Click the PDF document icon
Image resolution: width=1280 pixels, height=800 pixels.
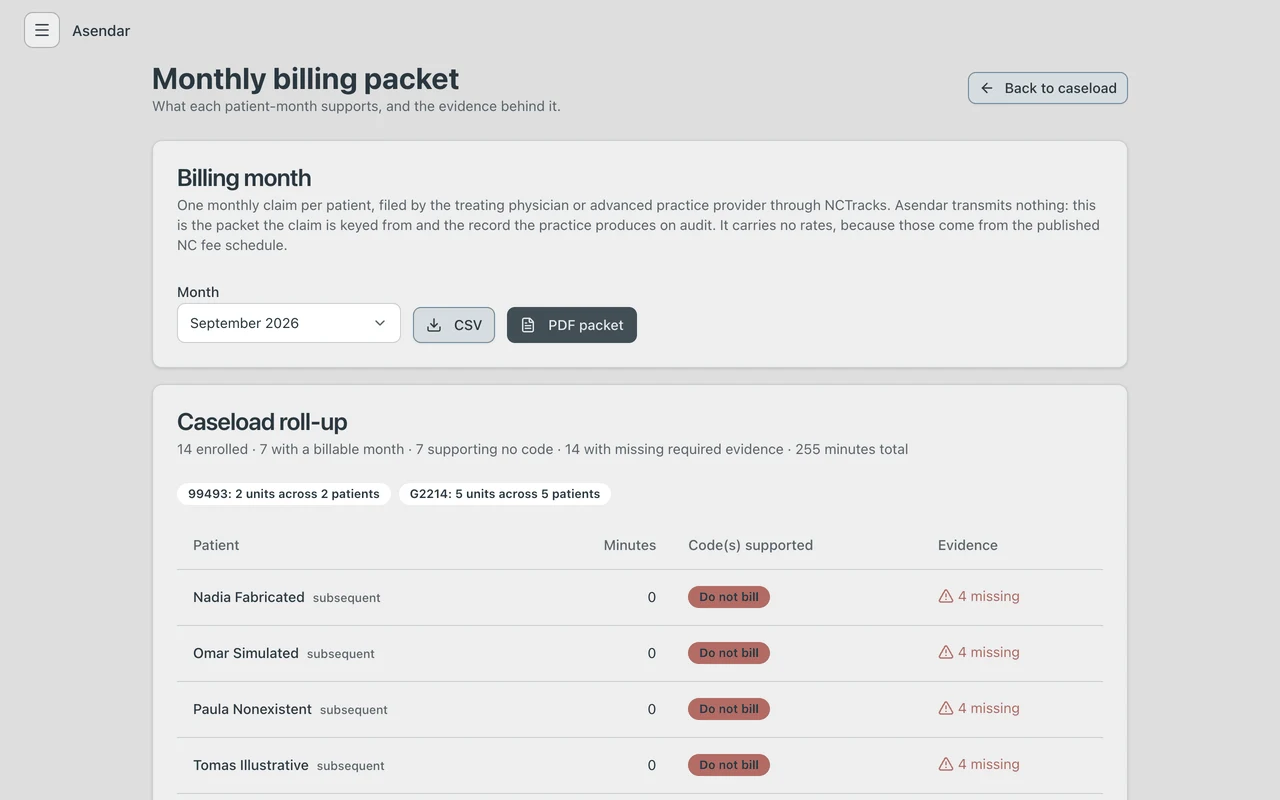click(x=528, y=325)
